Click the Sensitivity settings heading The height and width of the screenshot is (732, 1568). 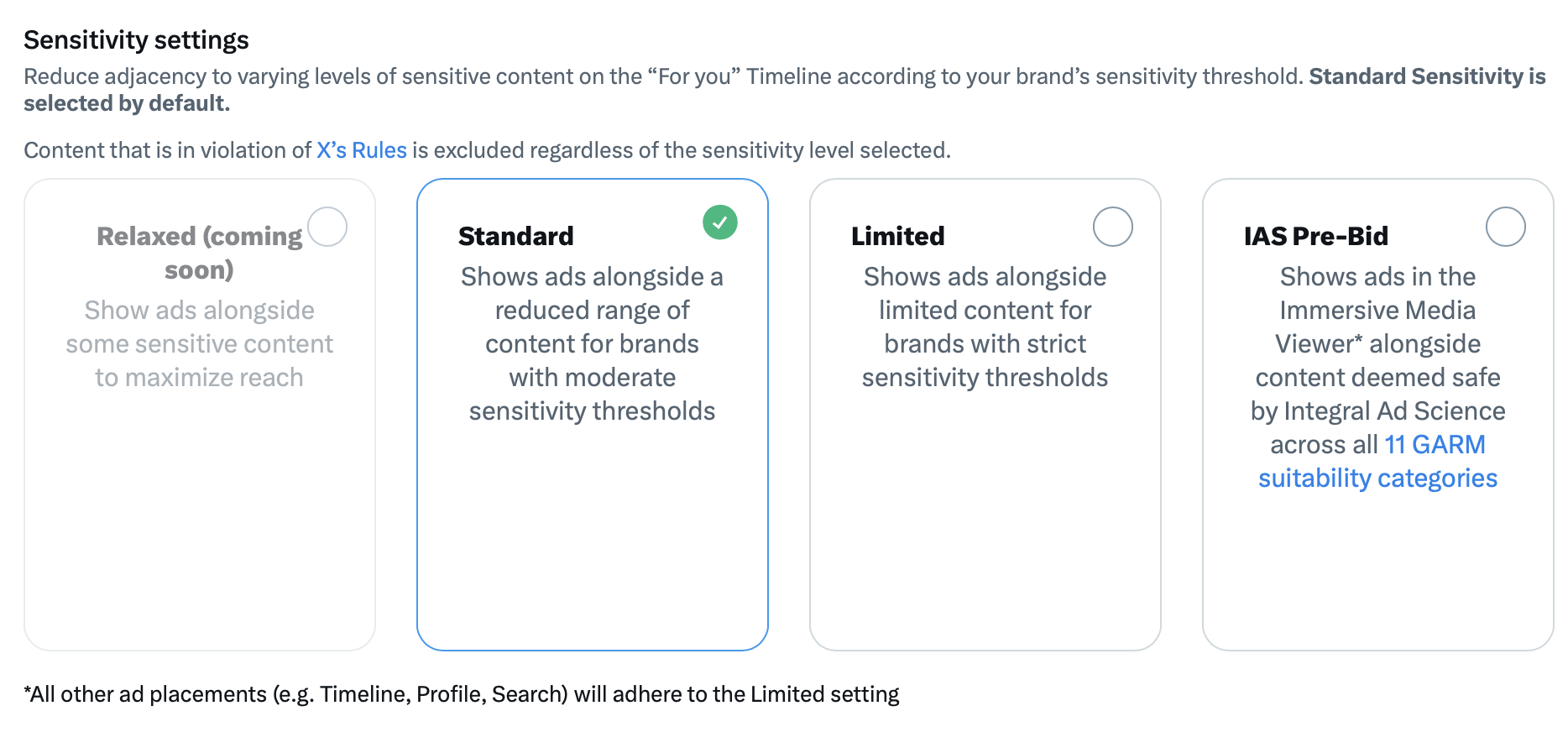pos(136,39)
